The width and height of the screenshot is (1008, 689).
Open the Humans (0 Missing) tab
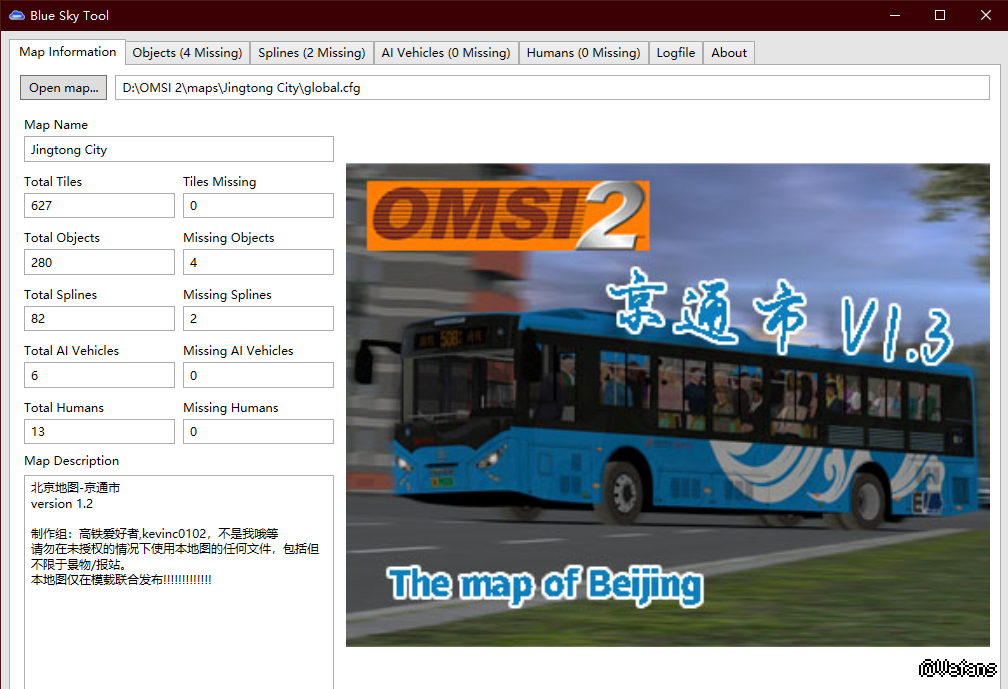tap(584, 53)
